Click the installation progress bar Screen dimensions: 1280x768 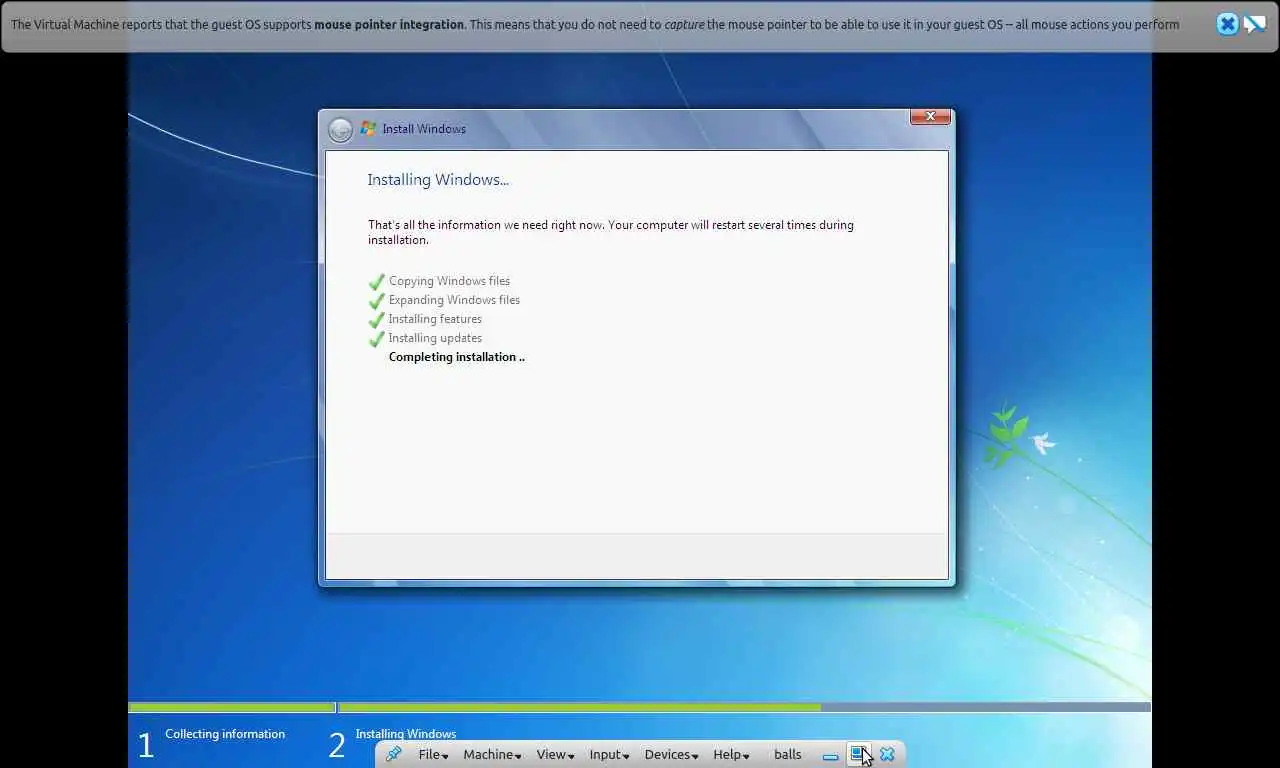(640, 707)
